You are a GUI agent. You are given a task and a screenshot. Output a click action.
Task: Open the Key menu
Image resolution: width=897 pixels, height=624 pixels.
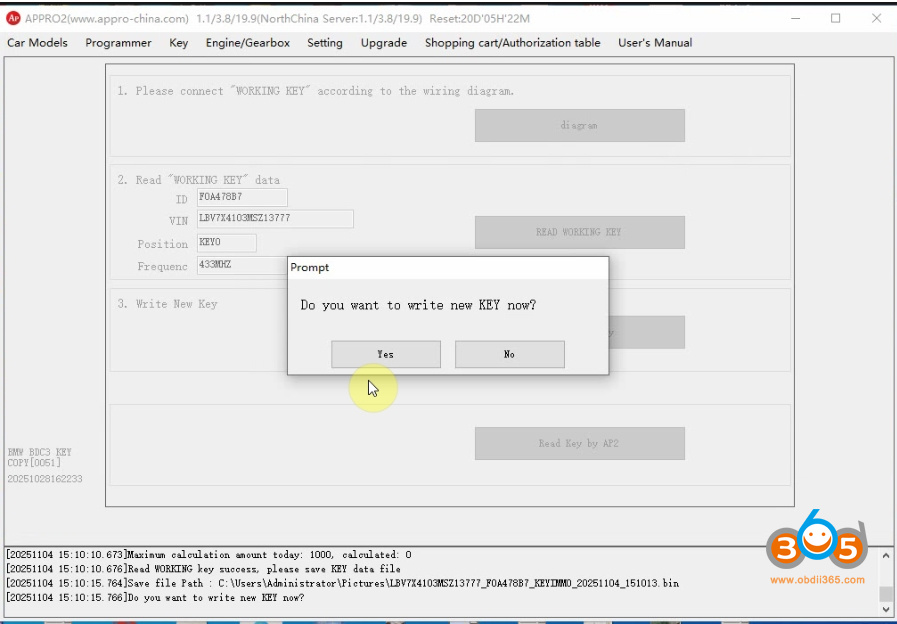pyautogui.click(x=178, y=43)
